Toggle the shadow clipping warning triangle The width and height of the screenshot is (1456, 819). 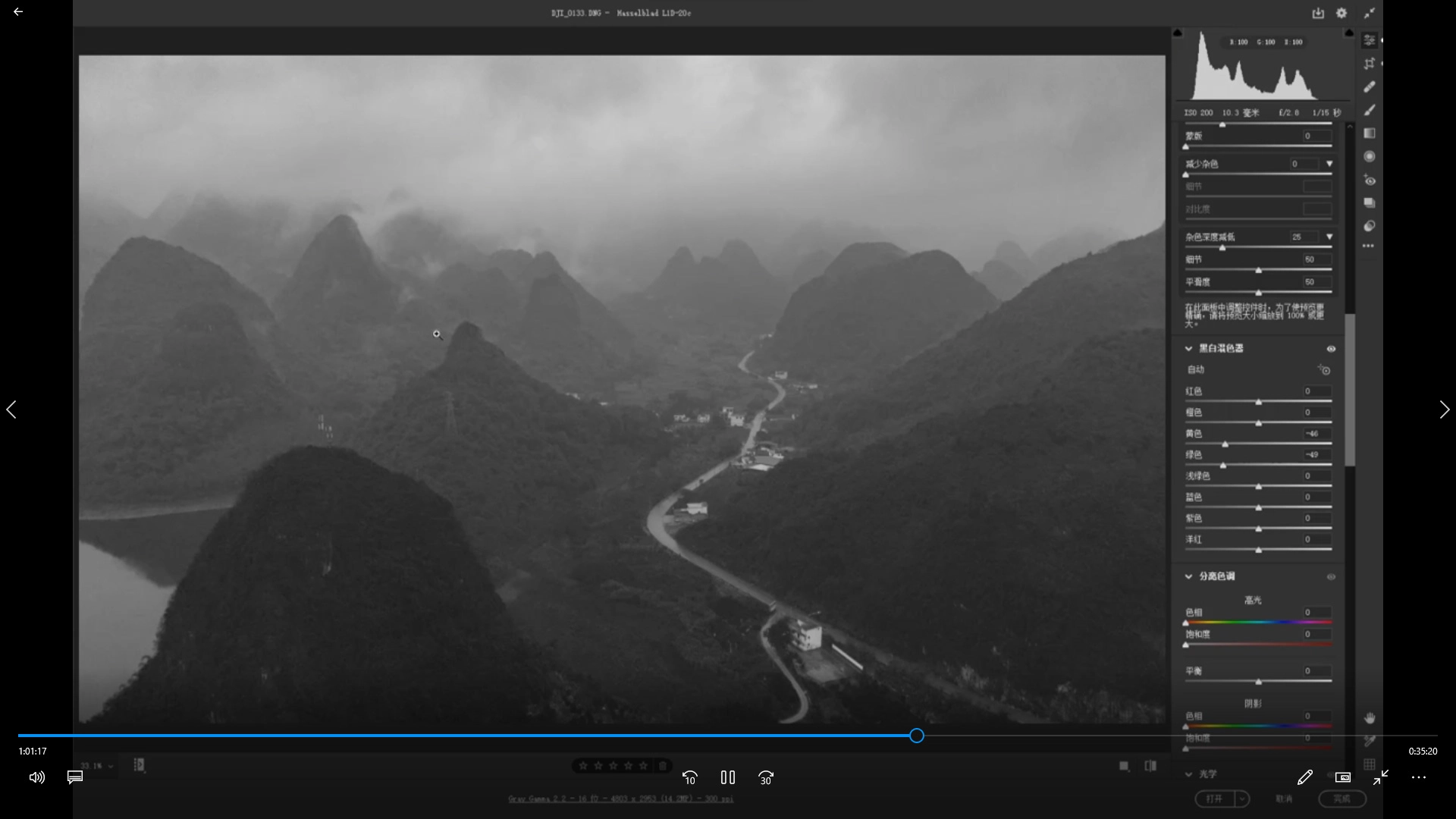(x=1178, y=33)
